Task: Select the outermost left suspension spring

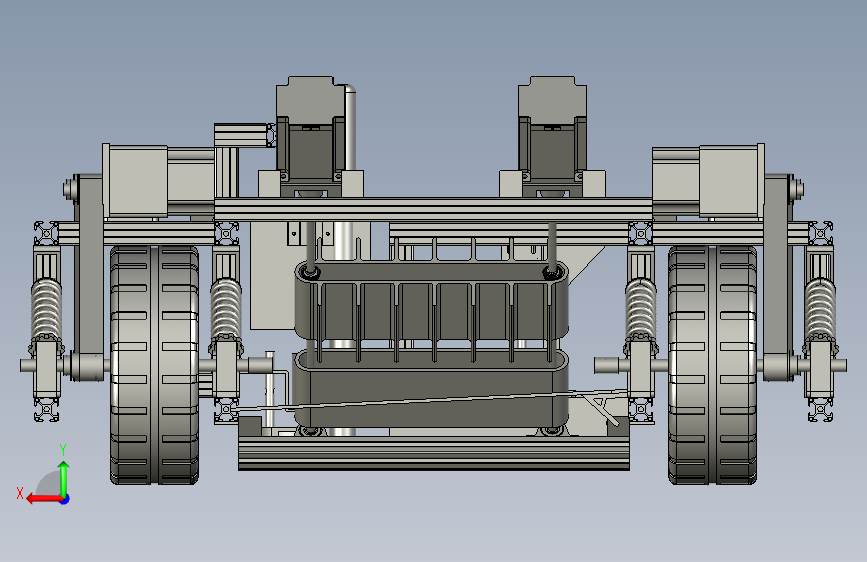Action: (46, 310)
